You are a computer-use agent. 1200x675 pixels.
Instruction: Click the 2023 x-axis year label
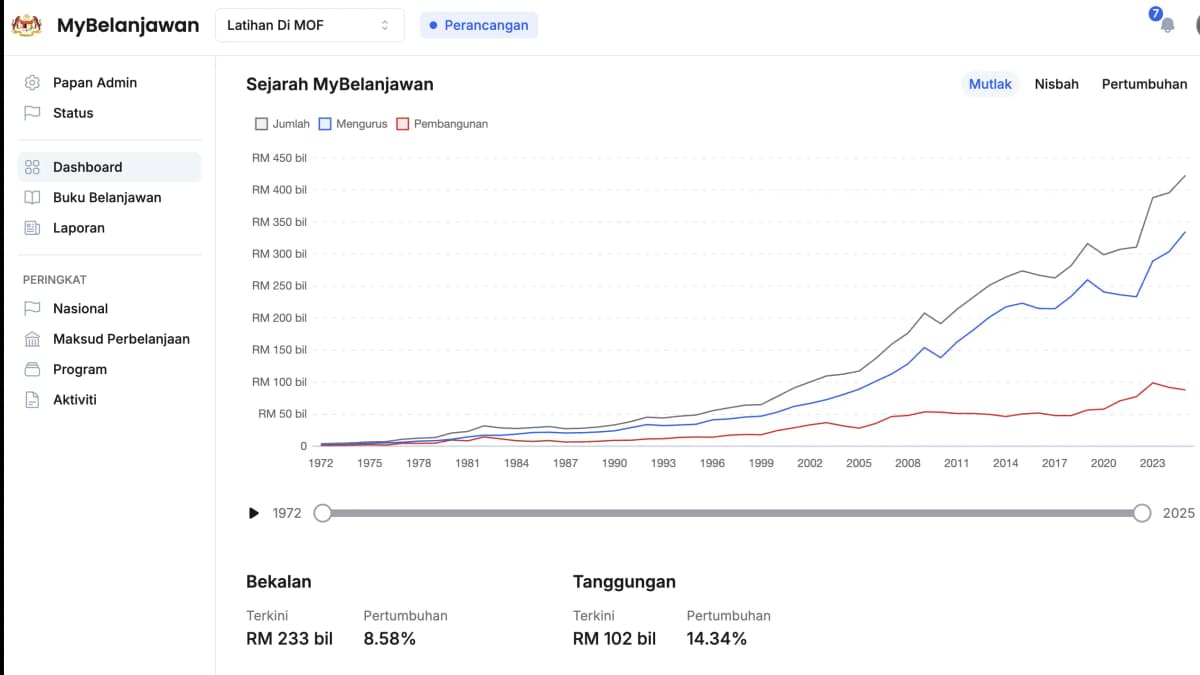[1152, 463]
